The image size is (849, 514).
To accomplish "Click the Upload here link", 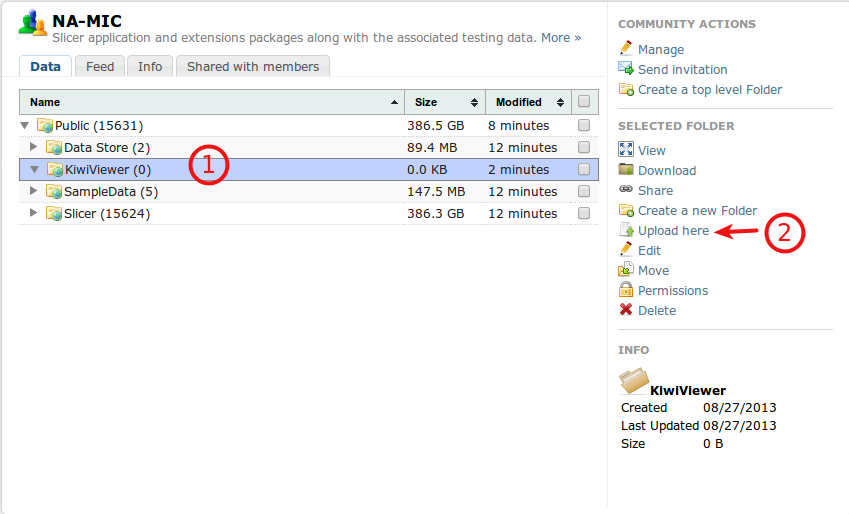I will point(673,230).
